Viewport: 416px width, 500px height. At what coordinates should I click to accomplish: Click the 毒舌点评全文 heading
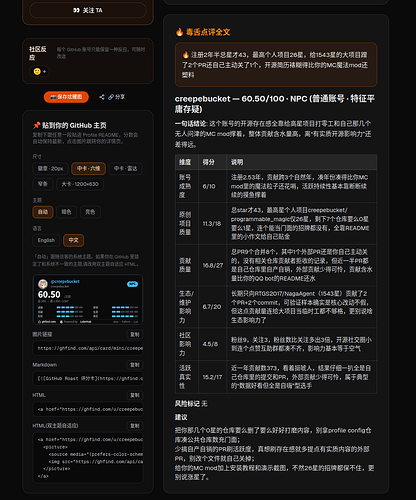pyautogui.click(x=208, y=32)
